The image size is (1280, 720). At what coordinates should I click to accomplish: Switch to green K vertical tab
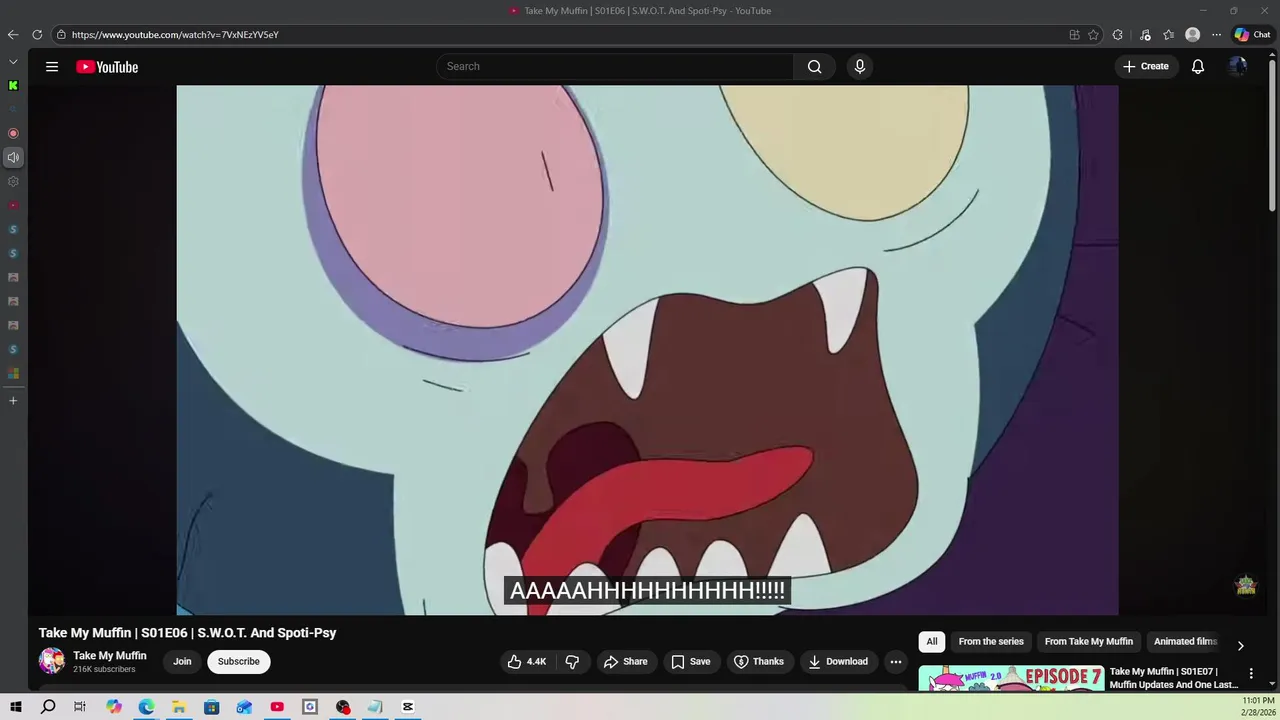(13, 86)
